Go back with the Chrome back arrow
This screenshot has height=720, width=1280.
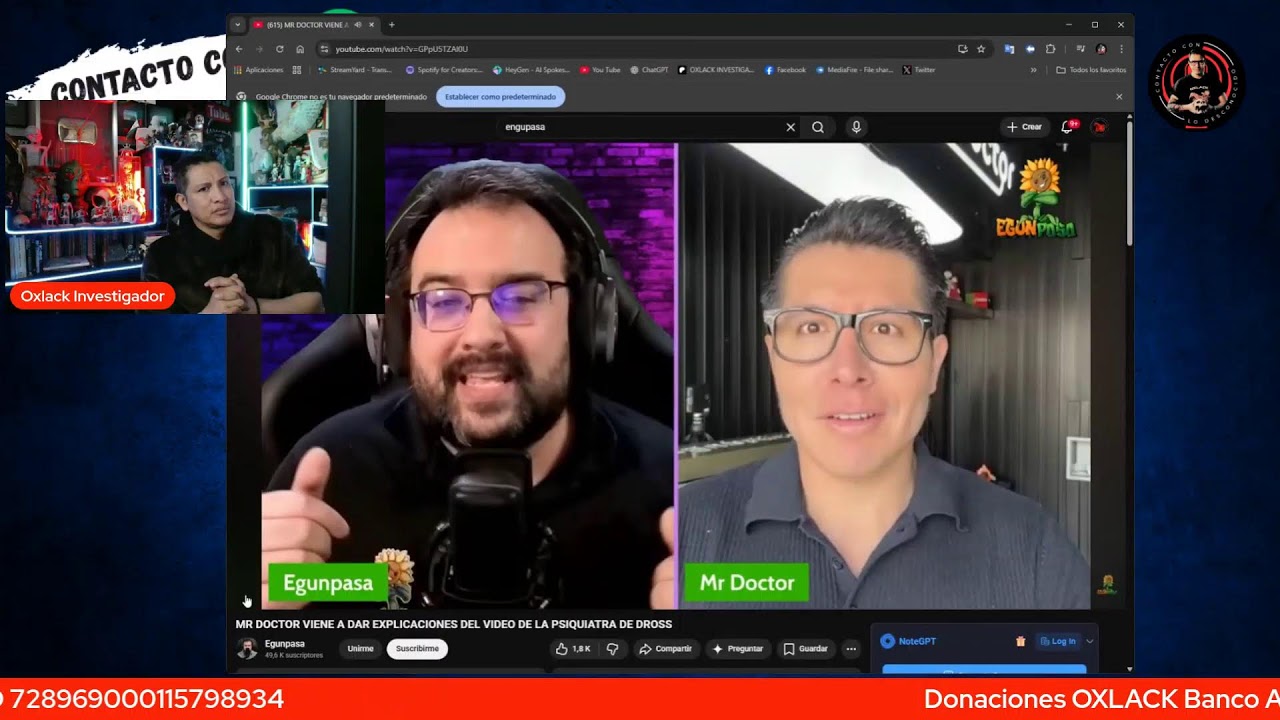pos(239,49)
